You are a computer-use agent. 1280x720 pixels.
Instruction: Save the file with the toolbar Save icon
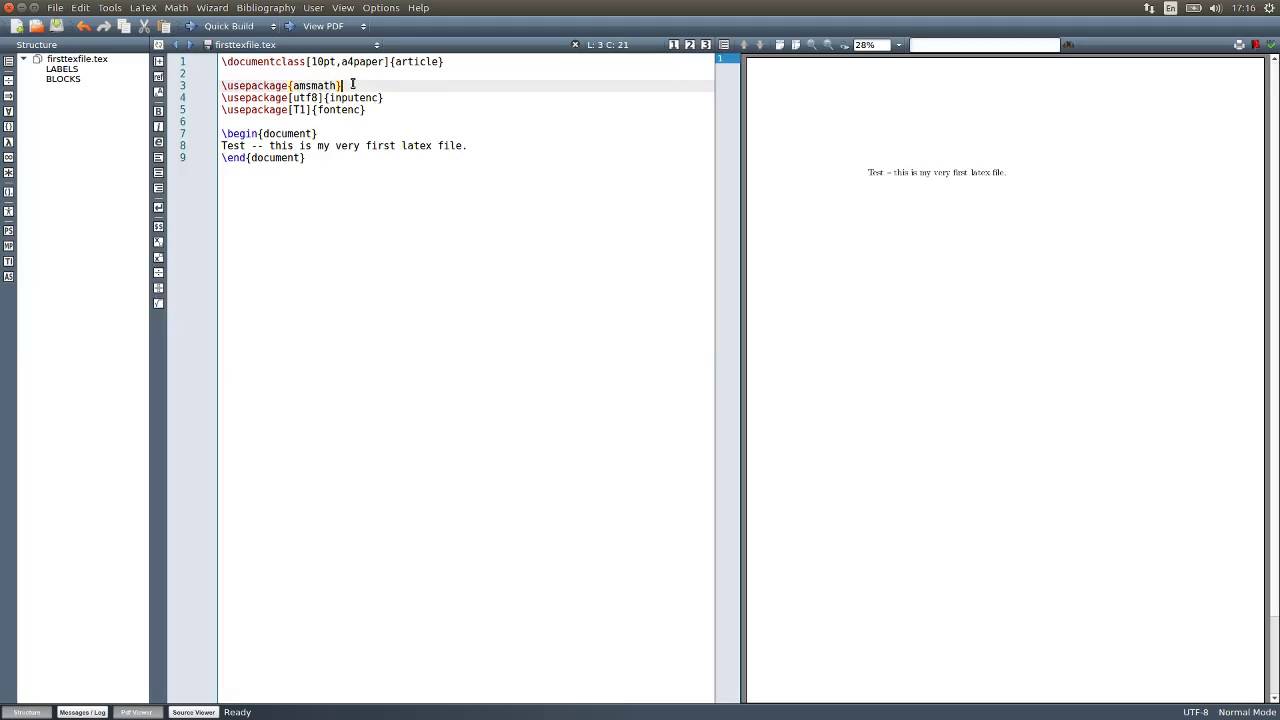(56, 26)
